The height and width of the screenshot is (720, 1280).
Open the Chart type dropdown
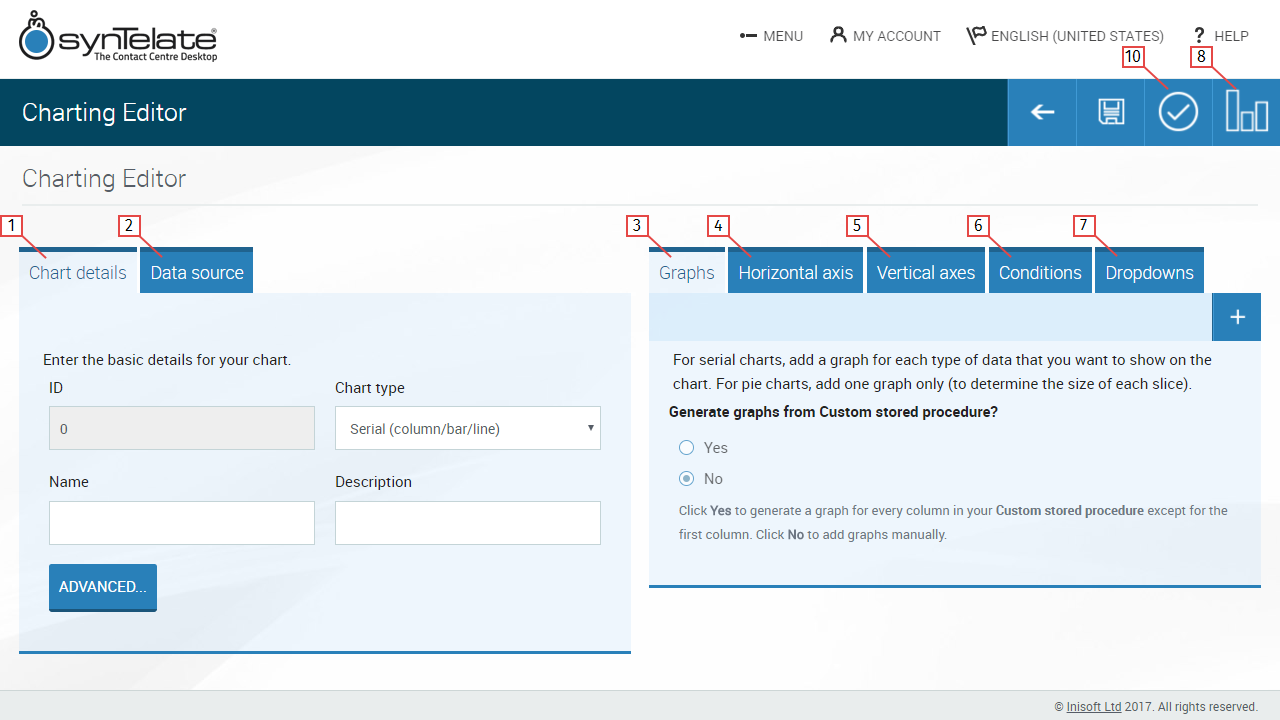coord(467,429)
